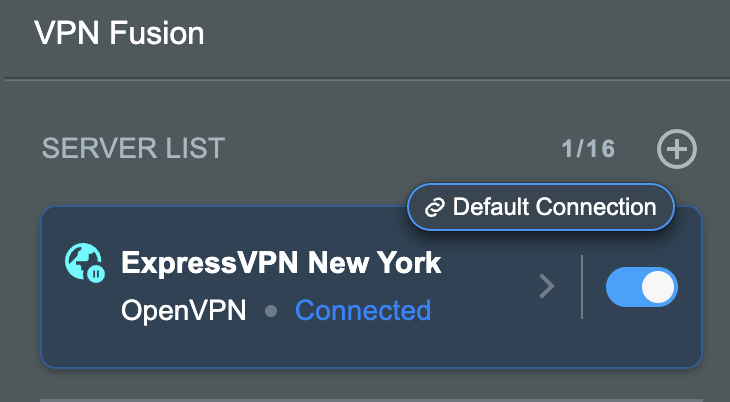Click the Default Connection text label
This screenshot has height=402, width=730.
click(x=554, y=207)
